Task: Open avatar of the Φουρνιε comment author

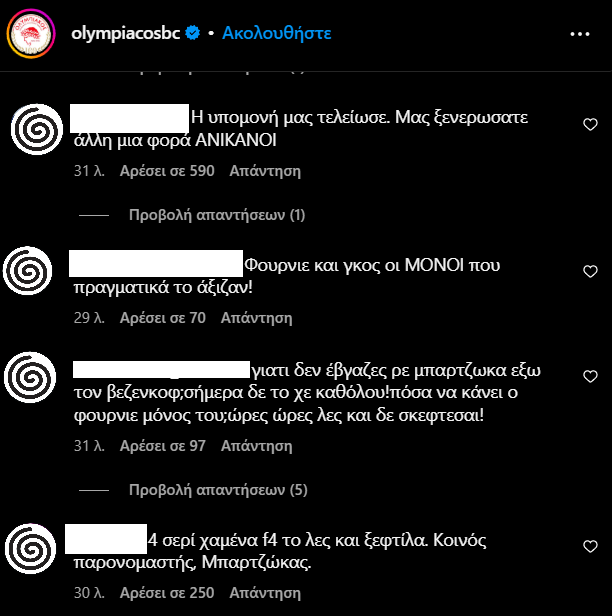Action: point(27,271)
